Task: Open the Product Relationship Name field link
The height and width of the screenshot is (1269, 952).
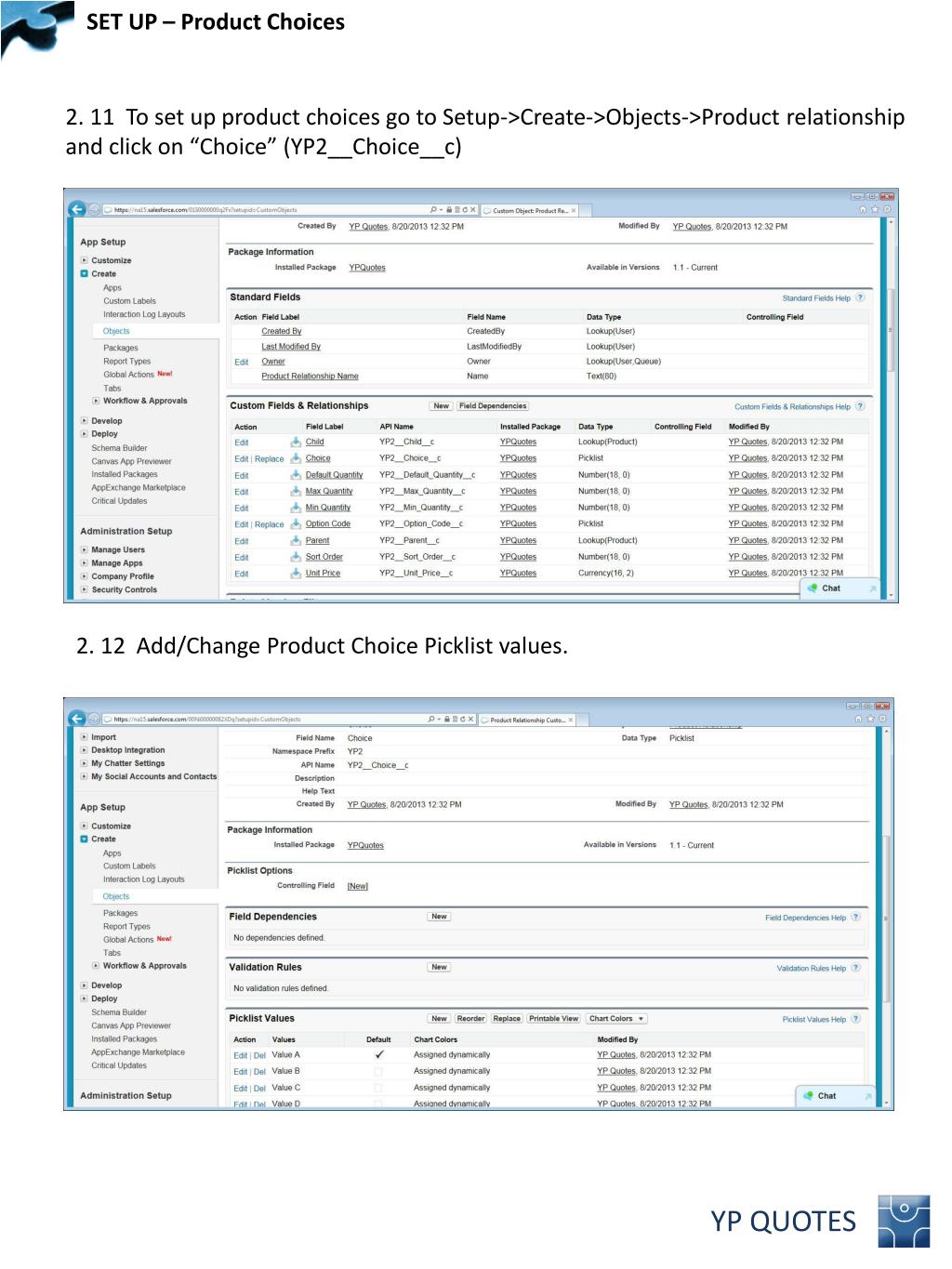Action: click(310, 377)
